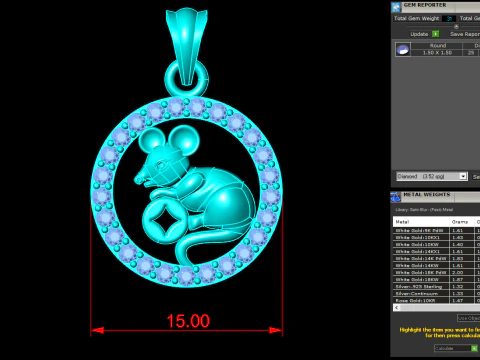Click the 2.00 grams value cell
Viewport: 480px width, 360px height.
[x=461, y=272]
